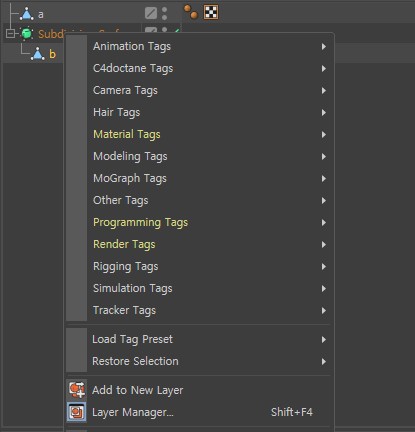Image resolution: width=415 pixels, height=432 pixels.
Task: Select the polygon object icon for a
Action: (27, 14)
